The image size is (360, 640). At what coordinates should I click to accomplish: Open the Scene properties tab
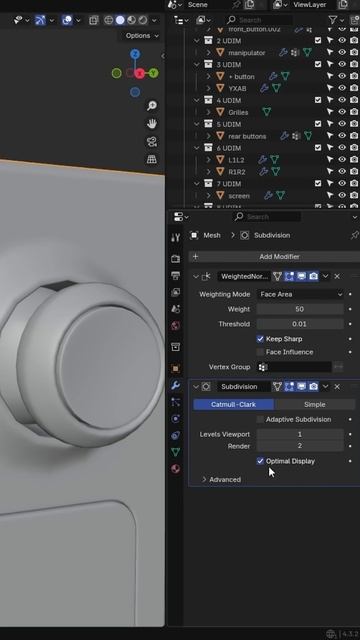click(x=176, y=309)
